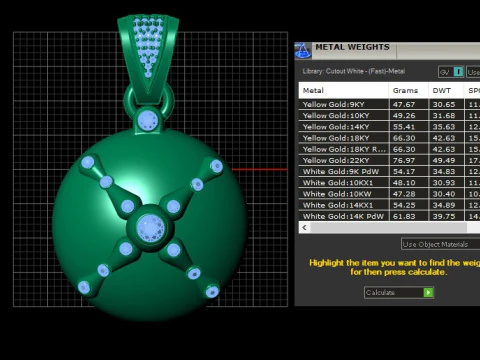The height and width of the screenshot is (360, 480).
Task: Select the Yellow Gold:22KY row
Action: tap(389, 160)
